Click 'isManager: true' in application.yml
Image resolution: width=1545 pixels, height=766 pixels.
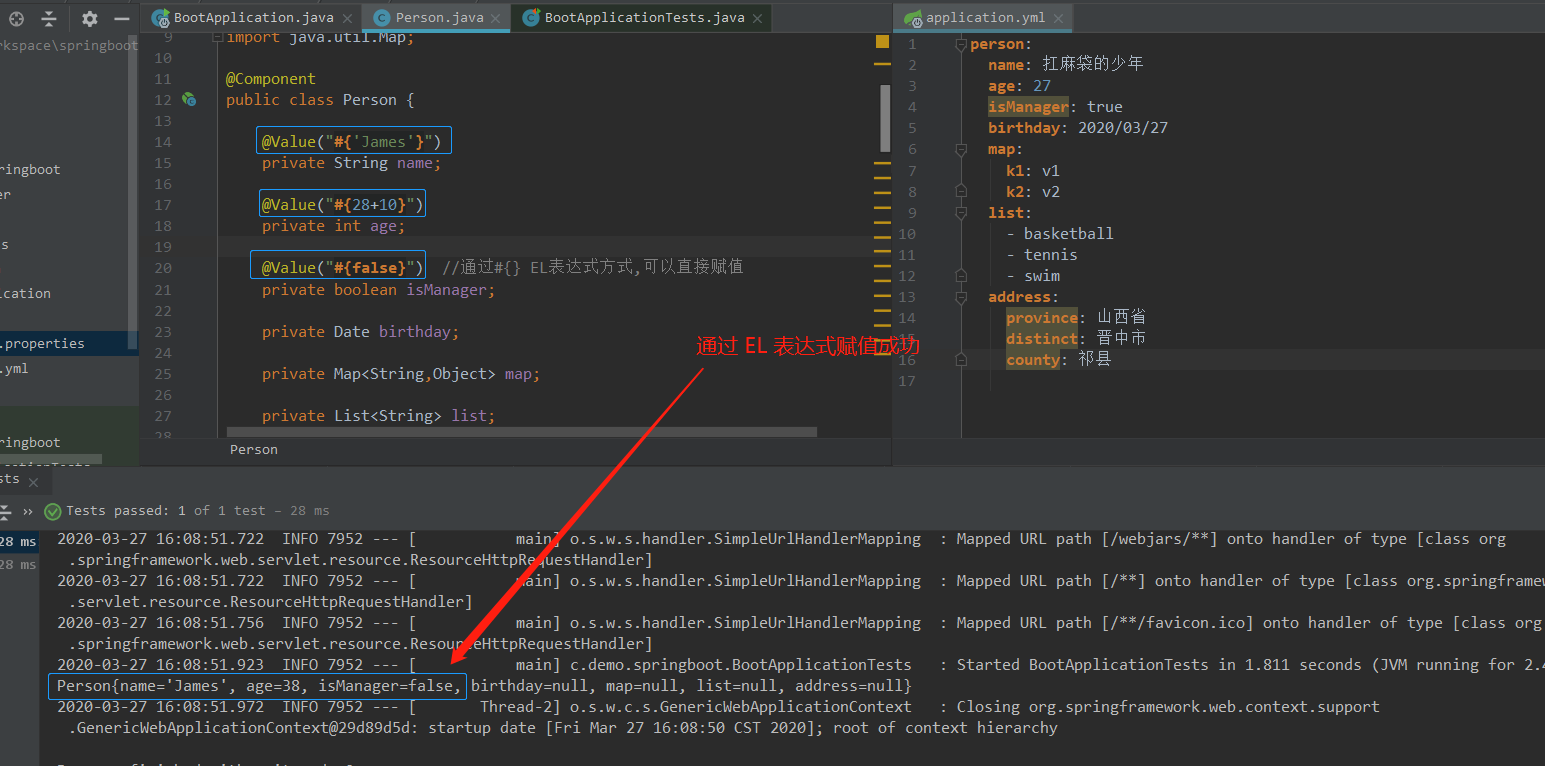point(1055,107)
